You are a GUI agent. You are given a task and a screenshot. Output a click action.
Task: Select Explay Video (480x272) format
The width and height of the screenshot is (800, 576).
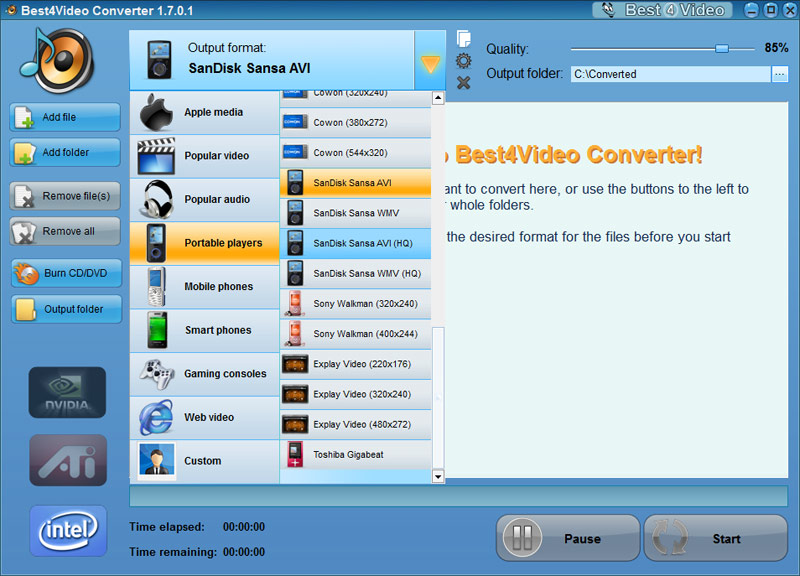tap(356, 424)
